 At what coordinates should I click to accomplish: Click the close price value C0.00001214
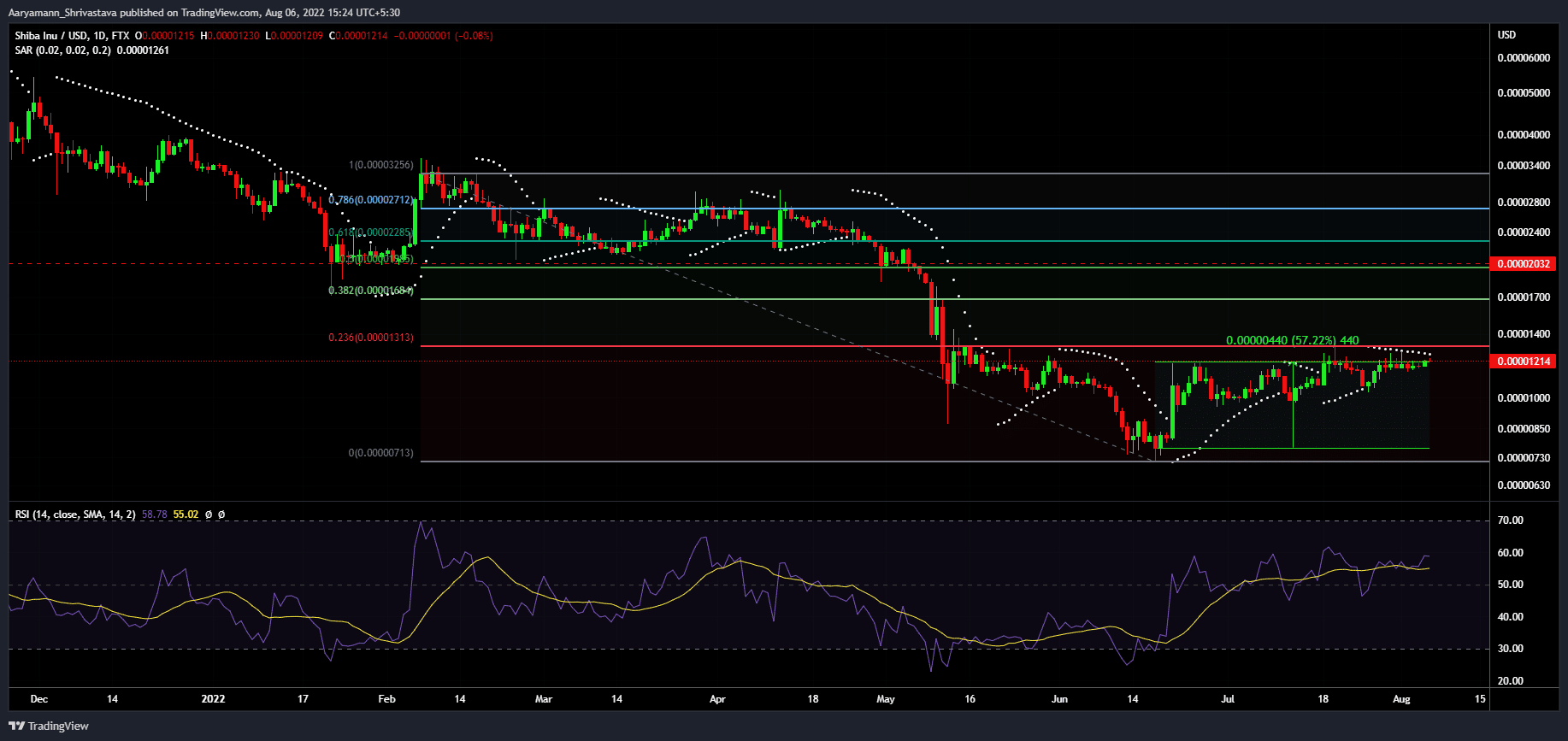point(358,36)
